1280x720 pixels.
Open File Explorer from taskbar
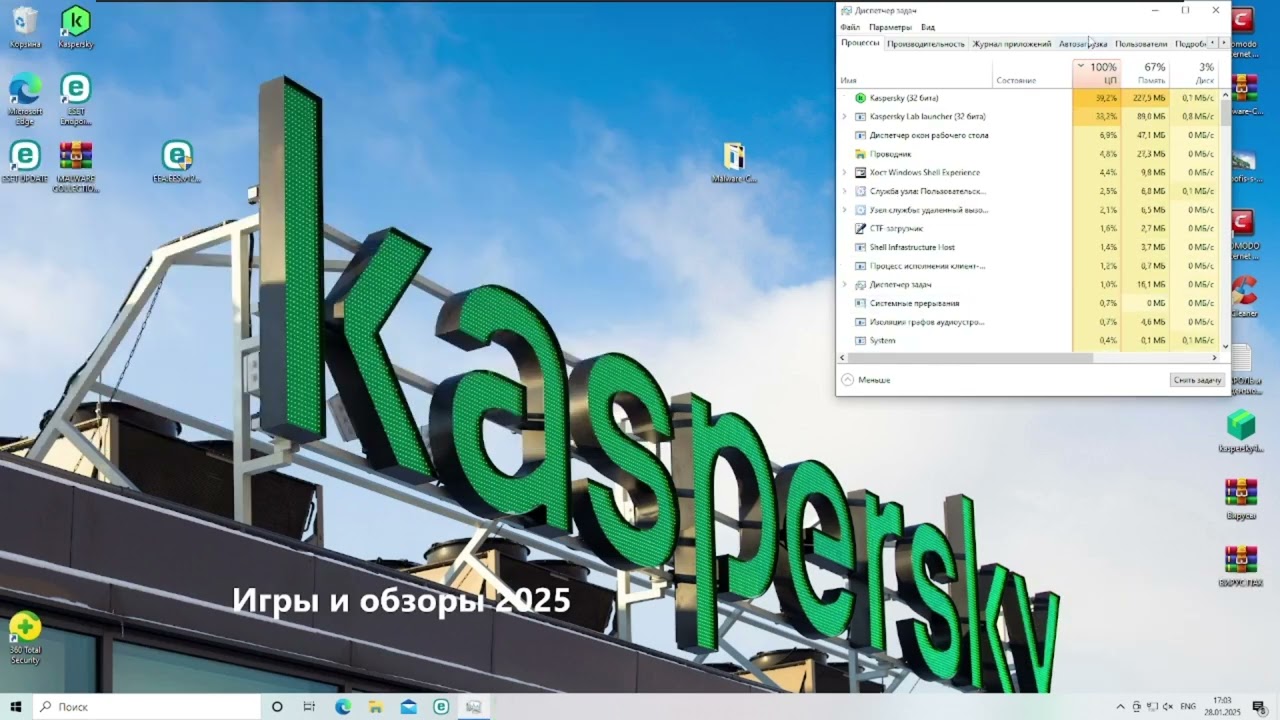point(375,707)
